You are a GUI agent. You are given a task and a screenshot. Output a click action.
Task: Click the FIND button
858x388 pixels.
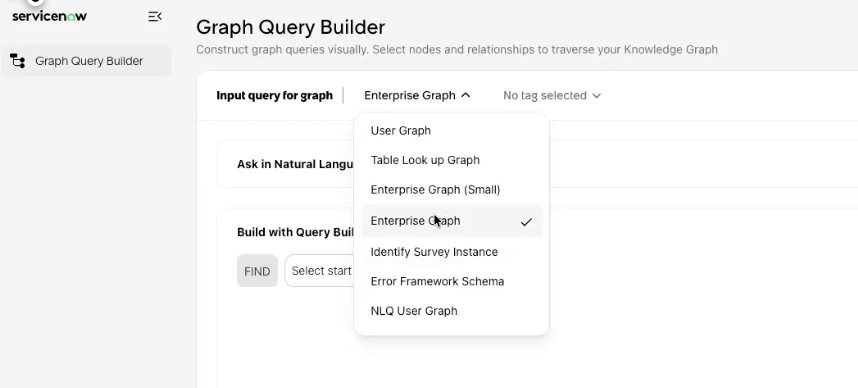(x=257, y=271)
